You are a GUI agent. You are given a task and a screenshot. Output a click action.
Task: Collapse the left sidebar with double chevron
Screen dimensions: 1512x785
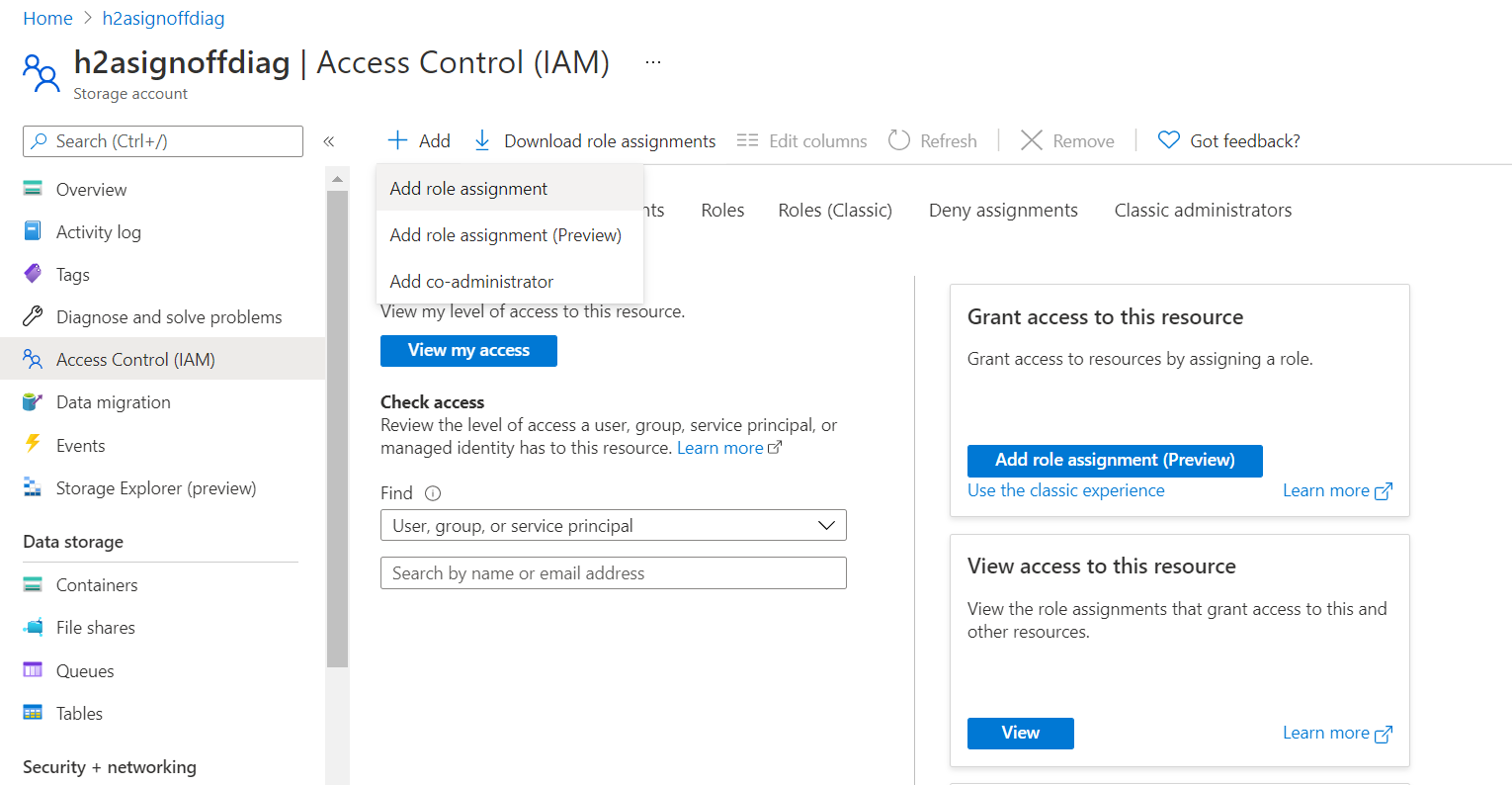[329, 141]
